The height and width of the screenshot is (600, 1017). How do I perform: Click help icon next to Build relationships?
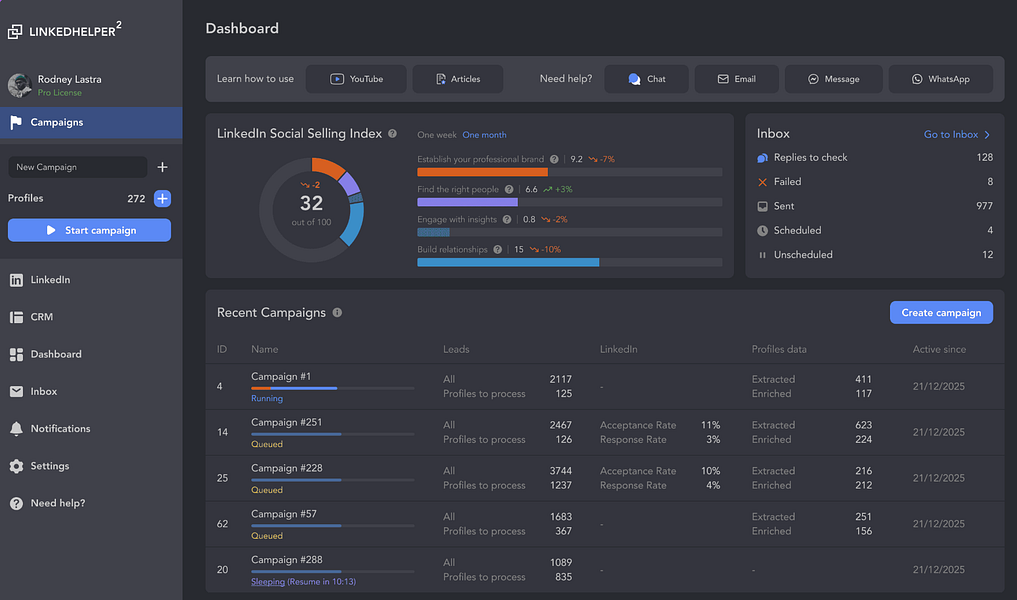(497, 250)
